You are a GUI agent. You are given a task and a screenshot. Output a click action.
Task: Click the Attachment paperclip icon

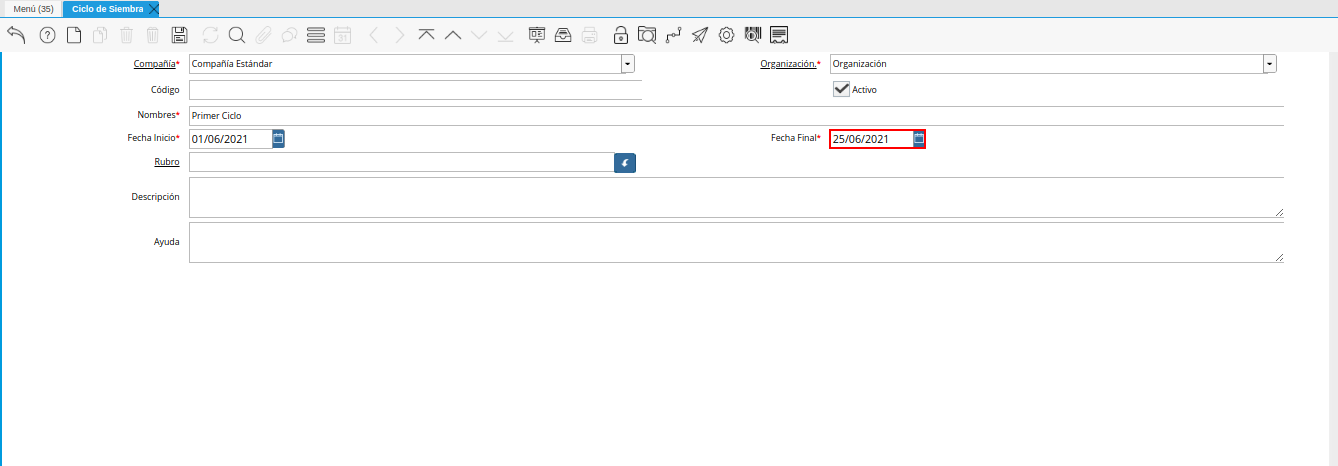pyautogui.click(x=263, y=35)
